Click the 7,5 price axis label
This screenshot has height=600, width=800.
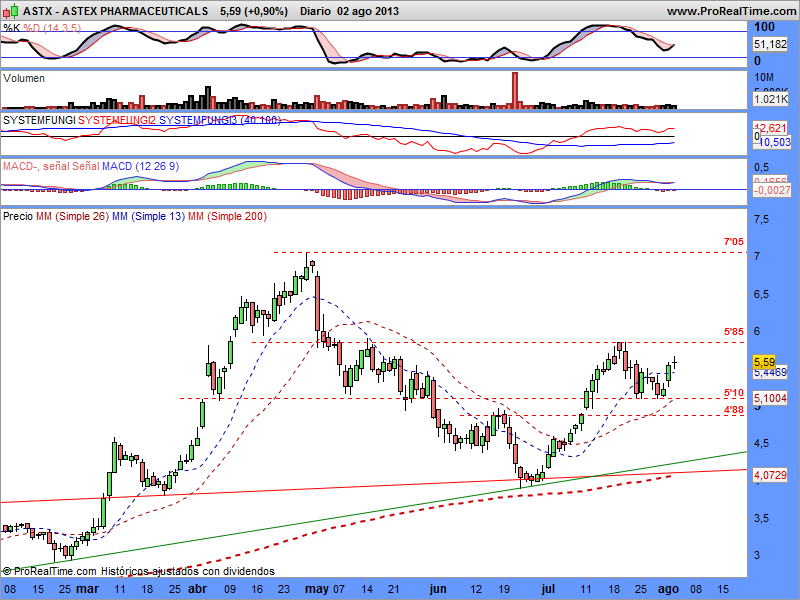pyautogui.click(x=761, y=219)
